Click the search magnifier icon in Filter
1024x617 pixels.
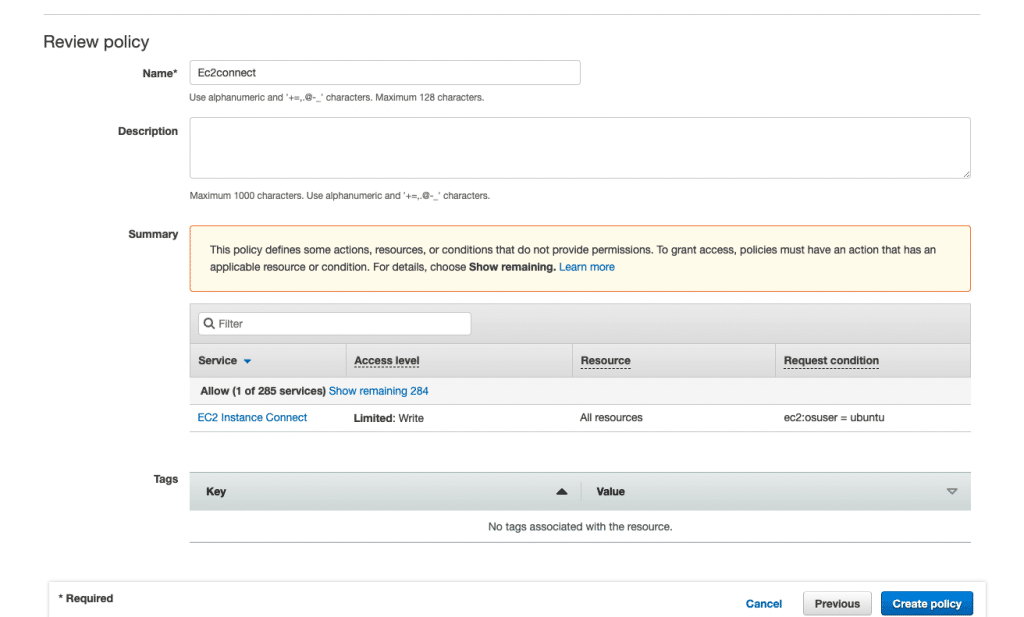[209, 324]
